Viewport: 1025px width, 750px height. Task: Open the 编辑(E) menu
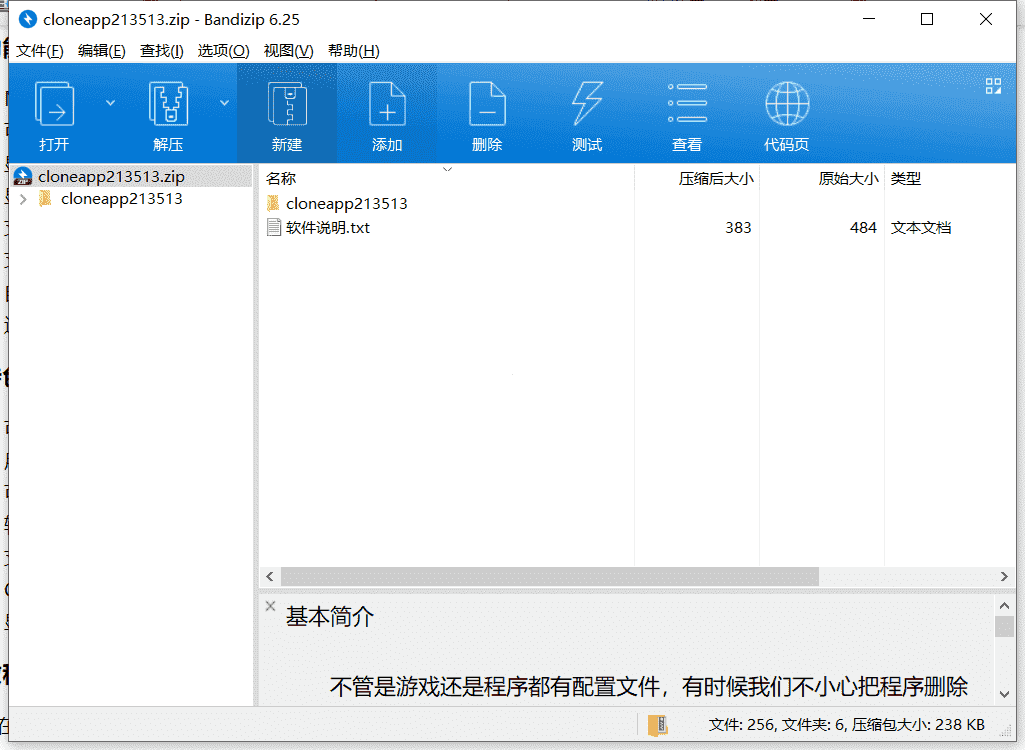(101, 51)
